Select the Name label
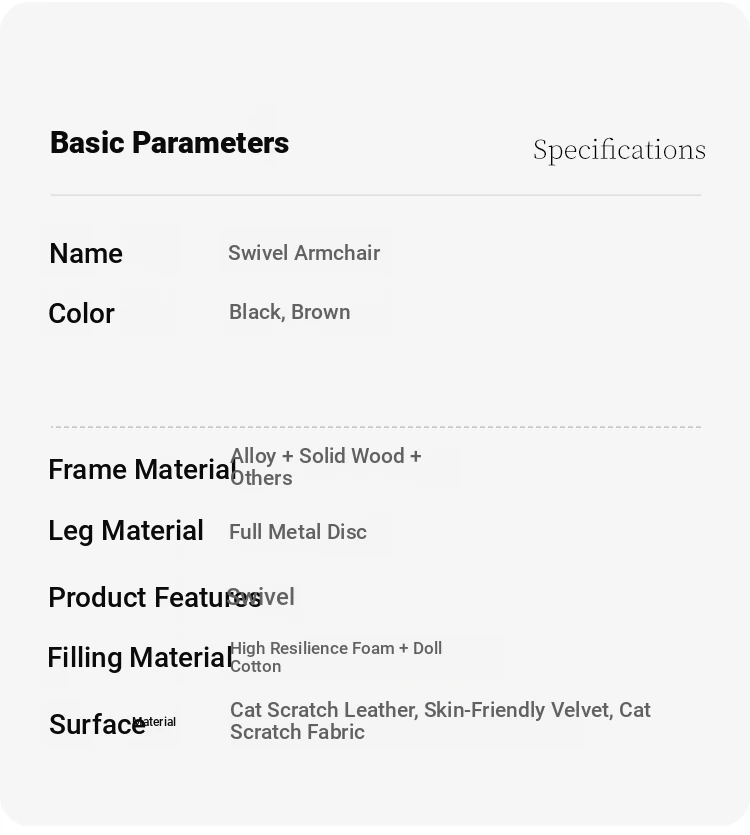 (86, 253)
